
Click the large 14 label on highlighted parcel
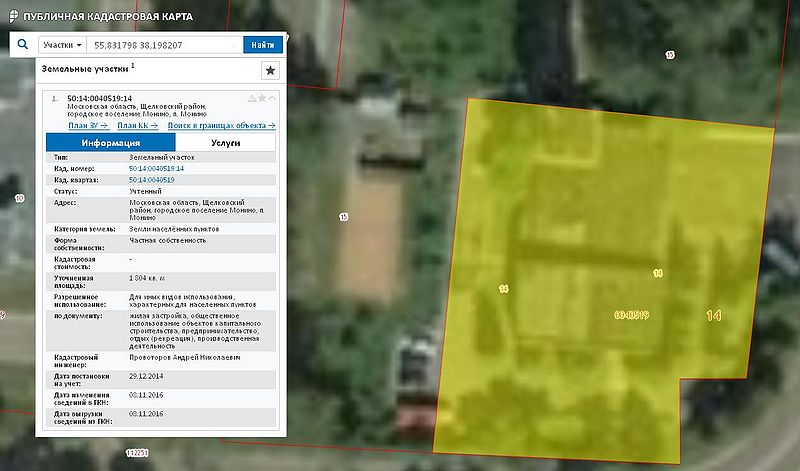(713, 315)
